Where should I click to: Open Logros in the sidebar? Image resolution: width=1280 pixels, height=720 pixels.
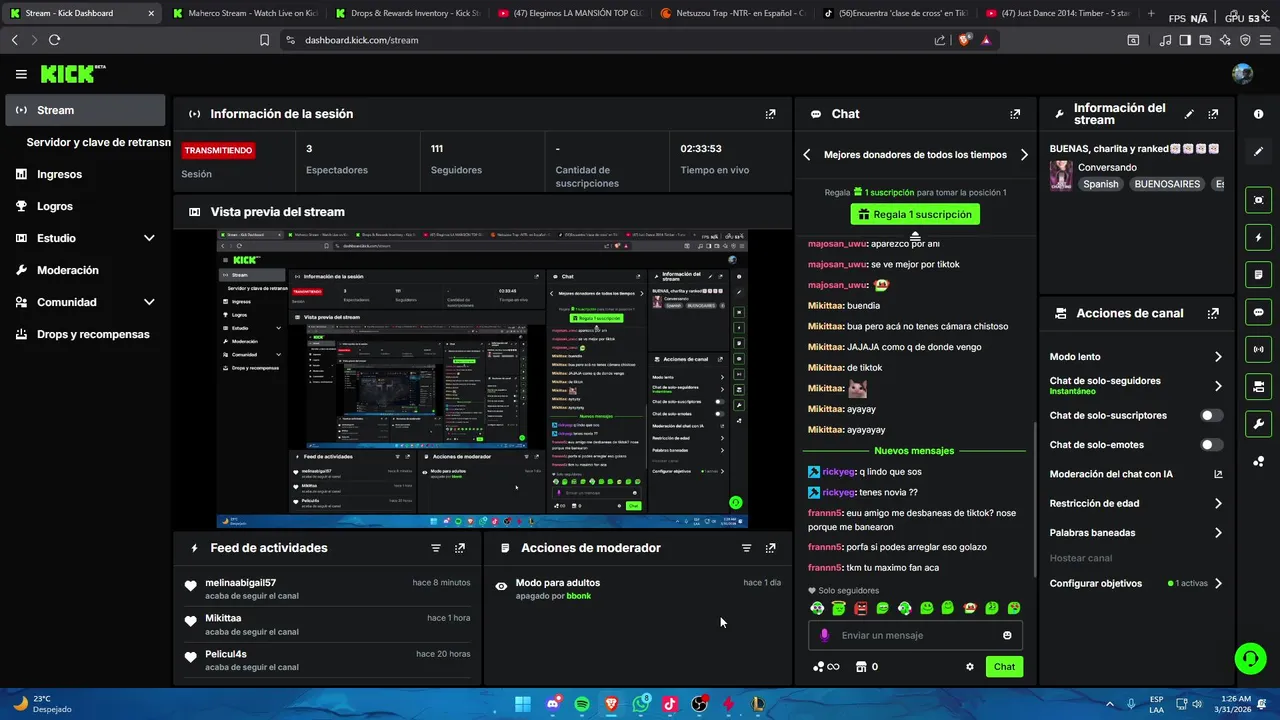click(x=85, y=206)
